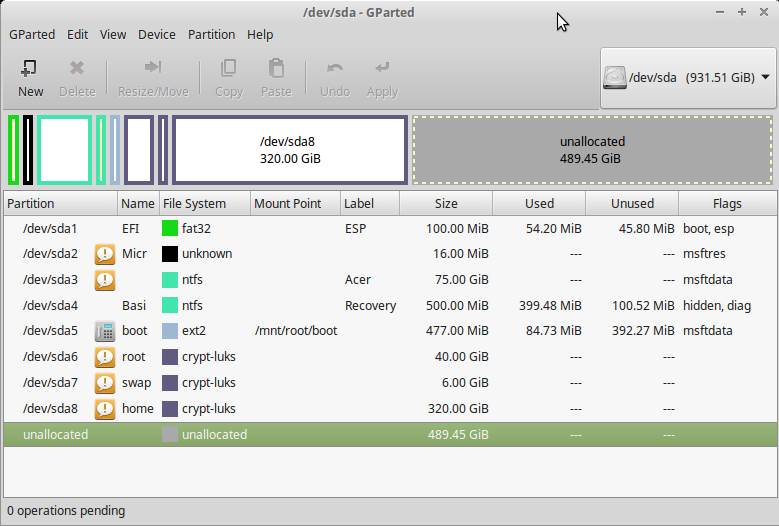The image size is (779, 526).
Task: Sort by the Unused column header
Action: pos(632,204)
